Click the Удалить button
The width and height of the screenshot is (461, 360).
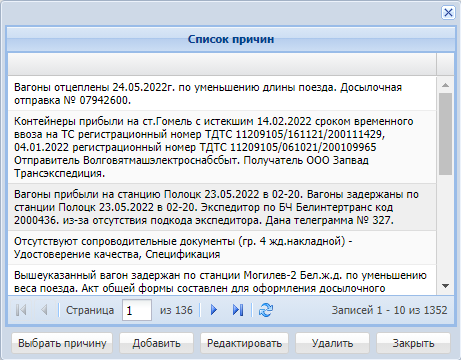click(332, 343)
